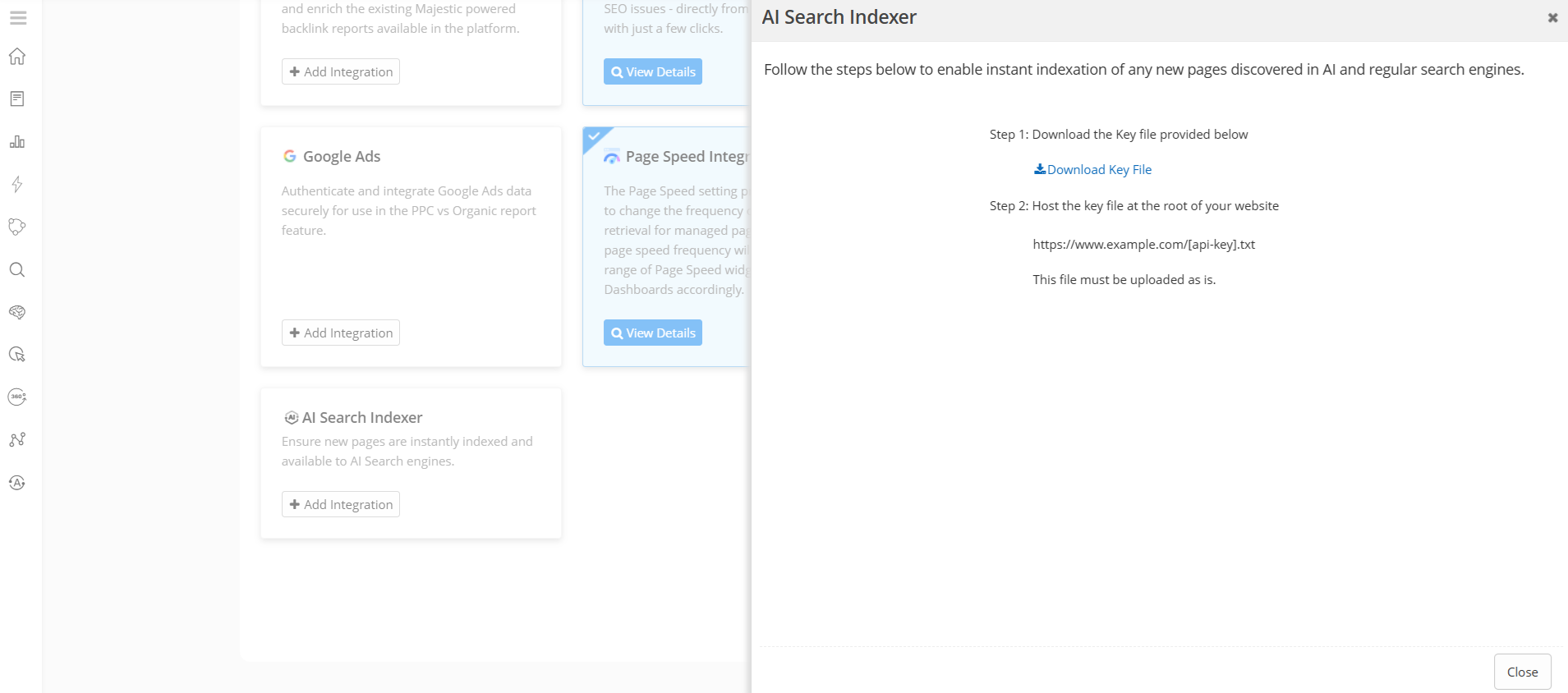Go to Home via the sidebar house icon
Screen dimensions: 1568x693
tap(17, 57)
